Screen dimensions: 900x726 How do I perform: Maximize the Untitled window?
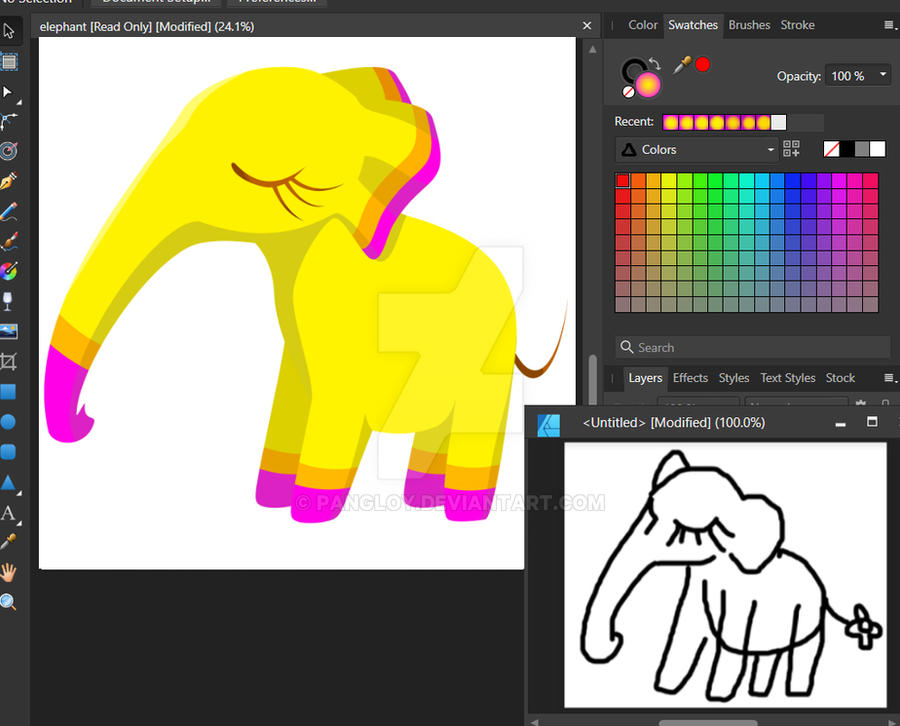click(872, 422)
